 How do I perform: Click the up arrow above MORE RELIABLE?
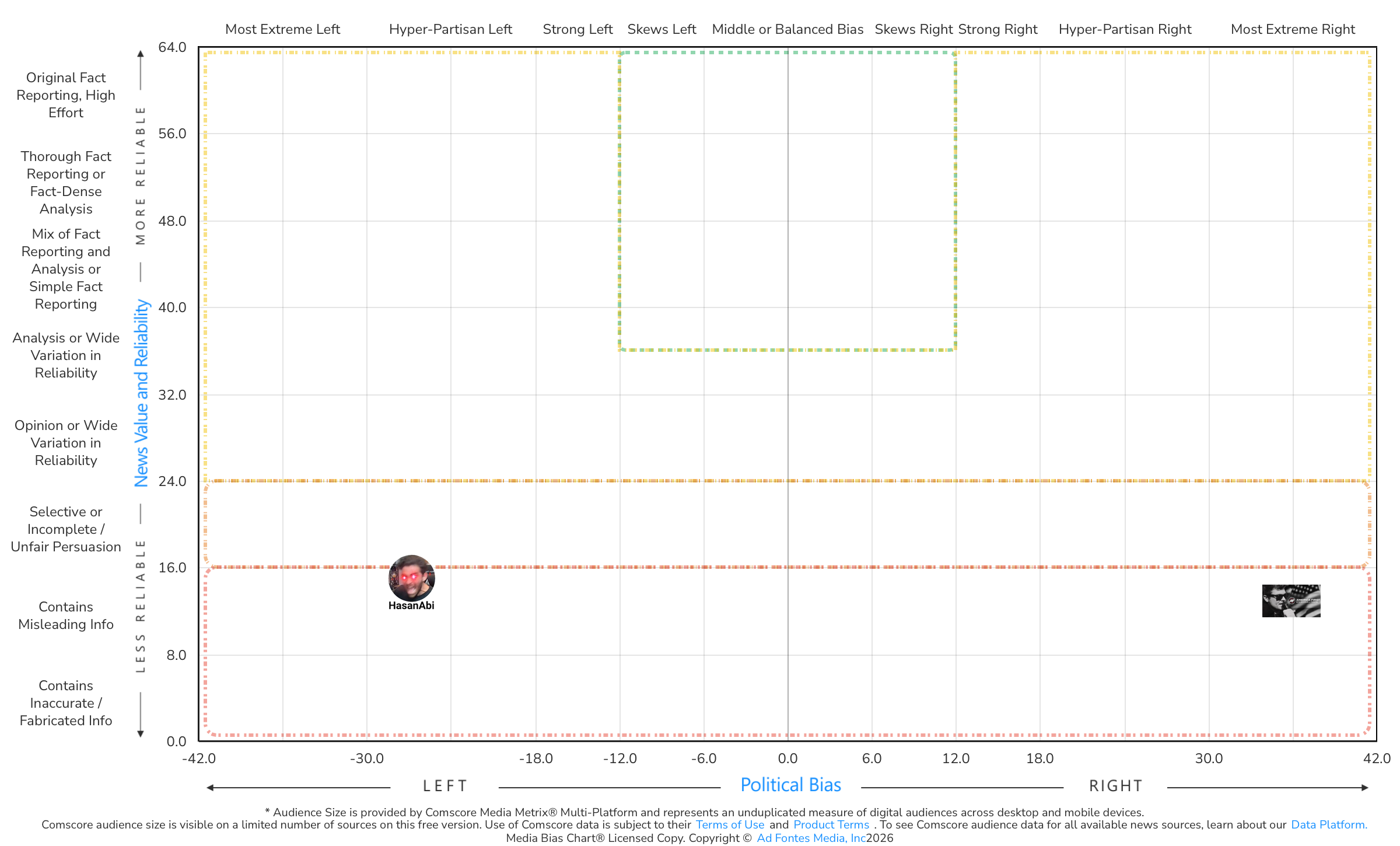[x=140, y=55]
